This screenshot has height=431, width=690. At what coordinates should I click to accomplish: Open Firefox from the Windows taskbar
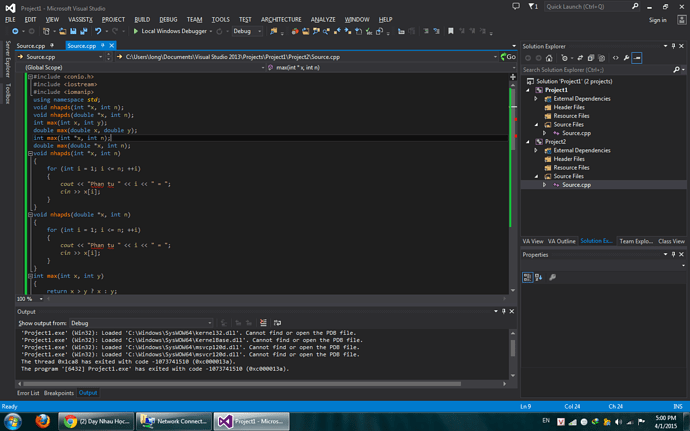pyautogui.click(x=42, y=421)
